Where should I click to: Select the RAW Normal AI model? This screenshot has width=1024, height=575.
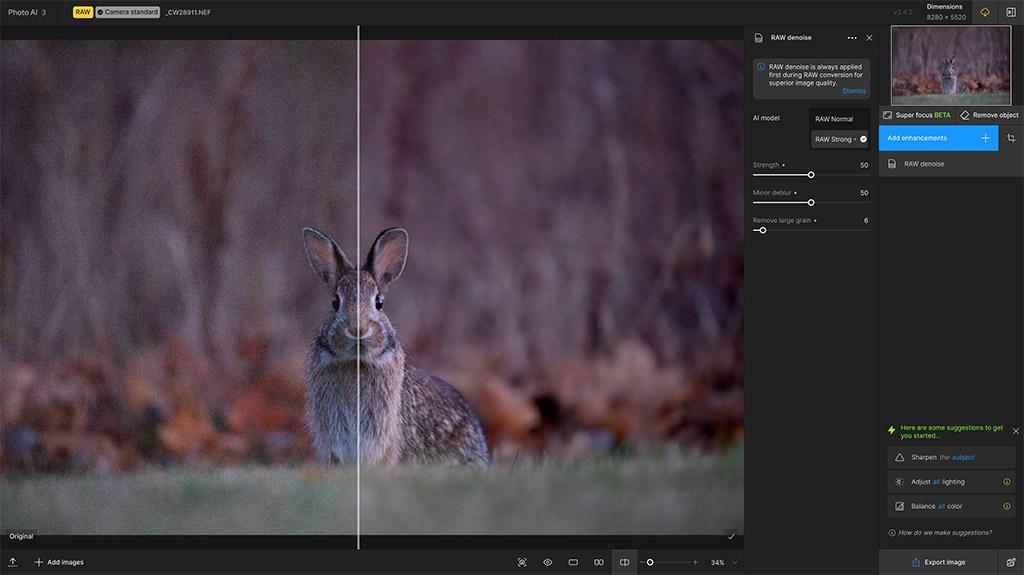click(x=839, y=119)
